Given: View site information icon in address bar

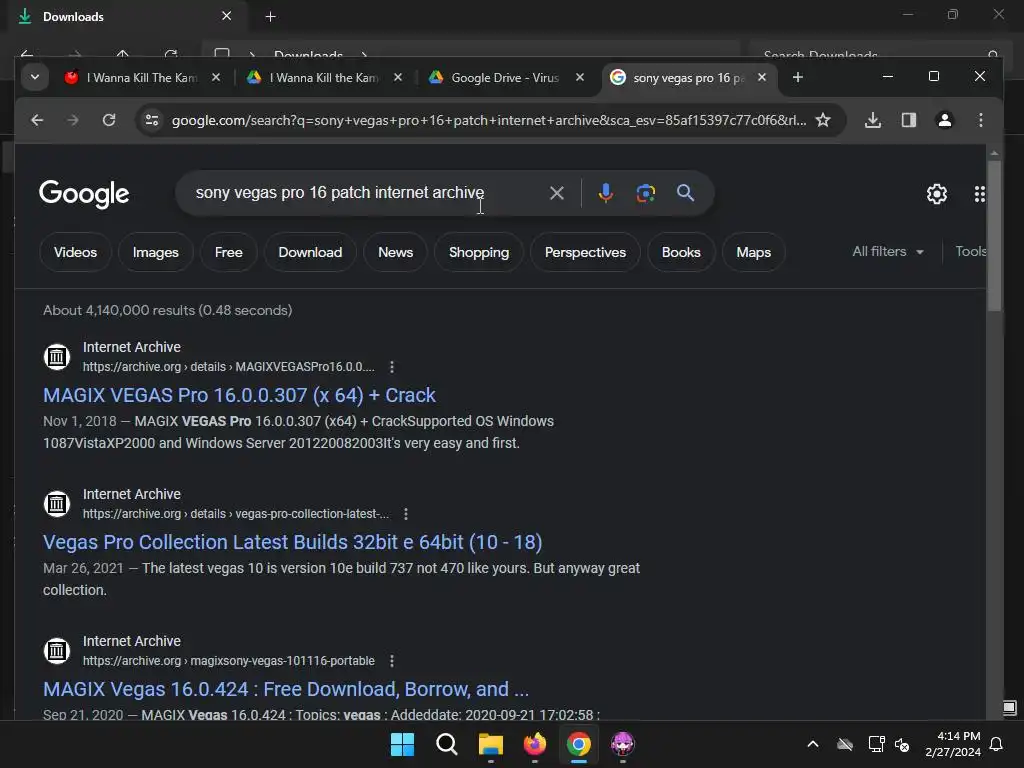Looking at the screenshot, I should 152,120.
